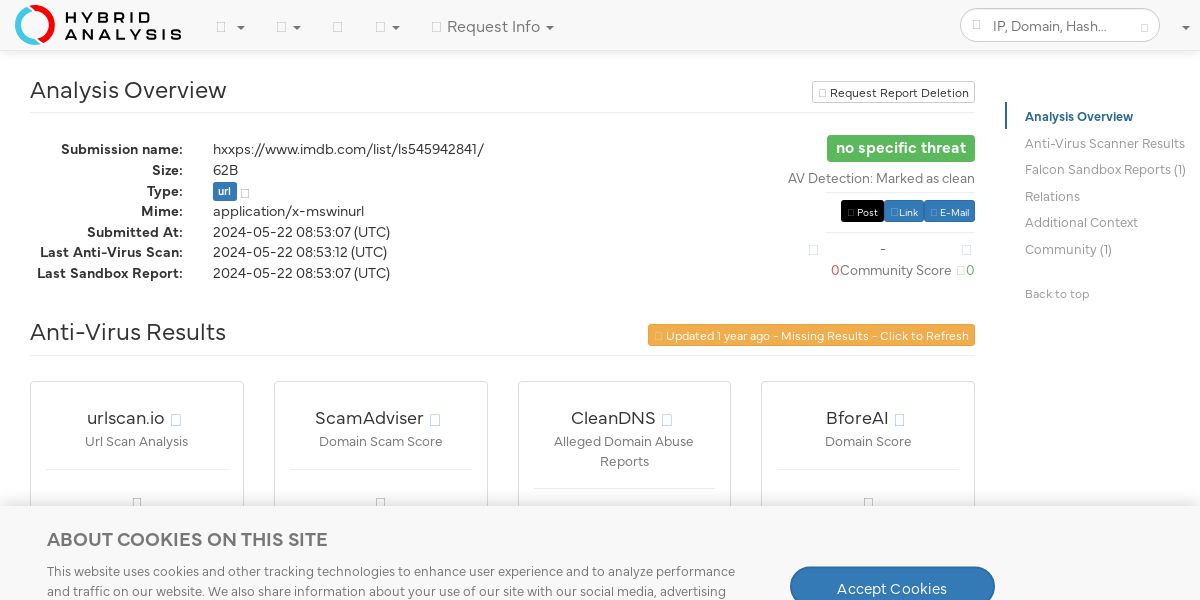
Task: Go to Analysis Overview in the sidebar
Action: [1079, 117]
